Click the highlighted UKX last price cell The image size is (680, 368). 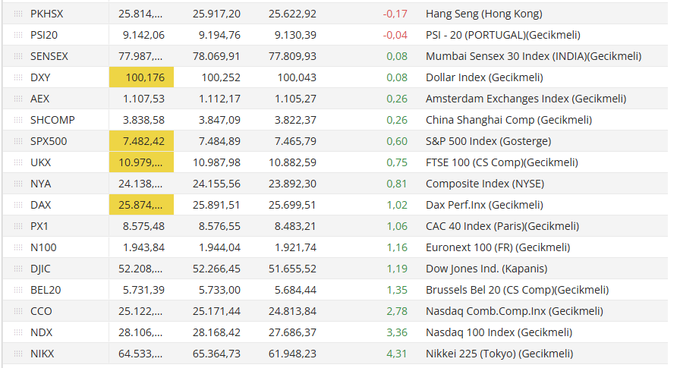pos(141,162)
